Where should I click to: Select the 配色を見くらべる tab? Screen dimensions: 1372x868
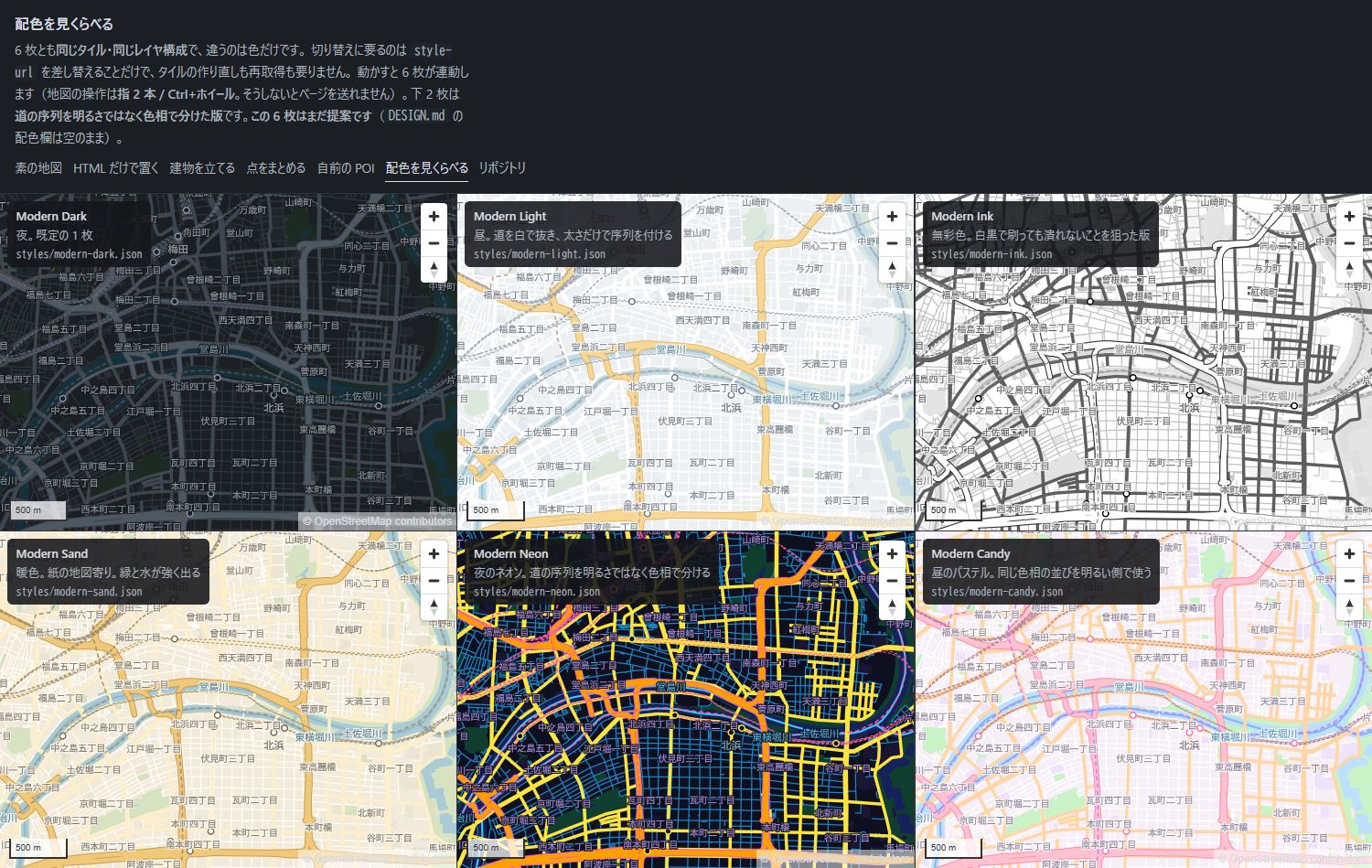[x=427, y=168]
